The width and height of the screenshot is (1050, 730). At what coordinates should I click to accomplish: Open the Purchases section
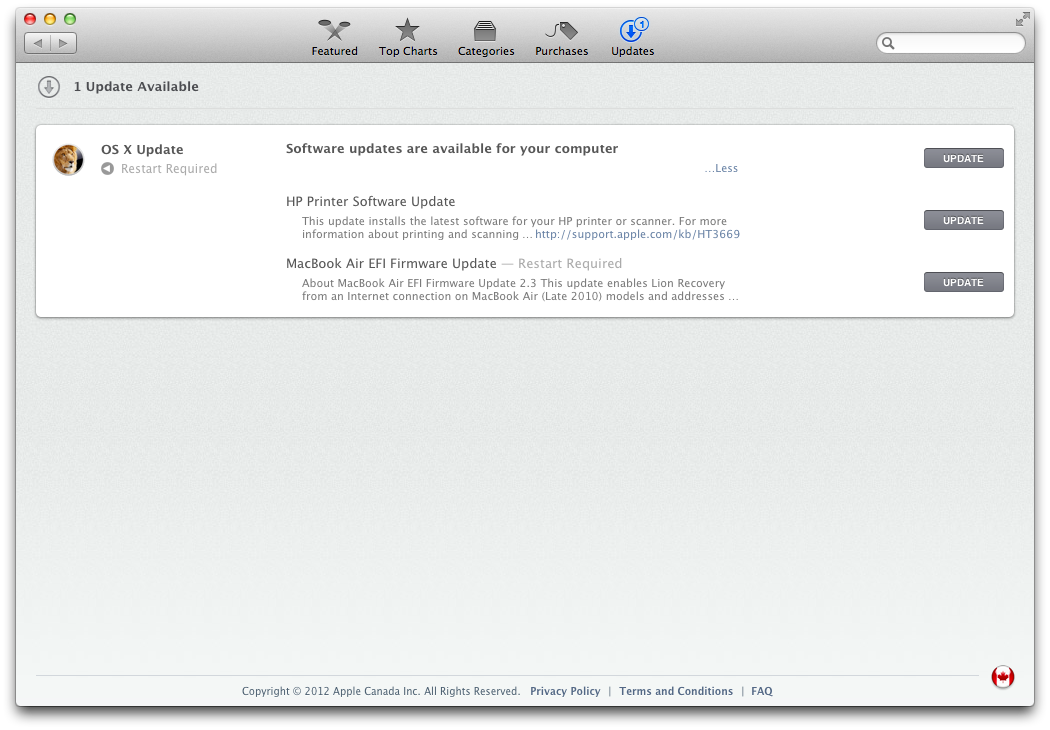pos(561,38)
